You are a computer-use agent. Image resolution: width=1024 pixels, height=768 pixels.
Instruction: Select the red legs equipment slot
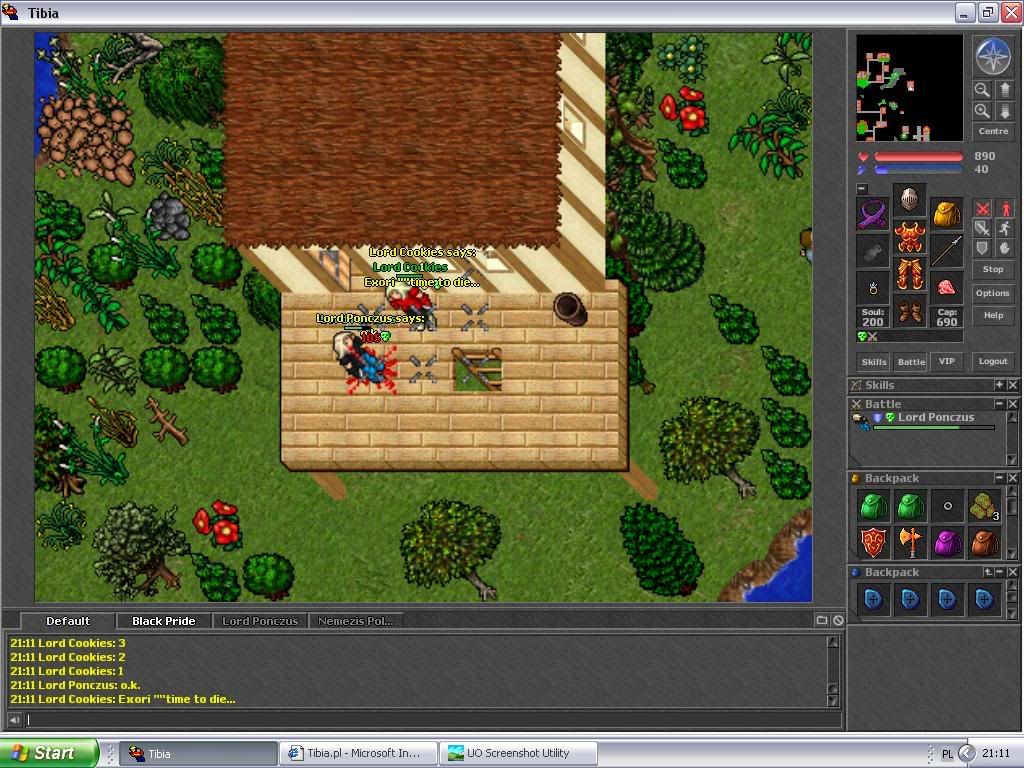point(909,274)
